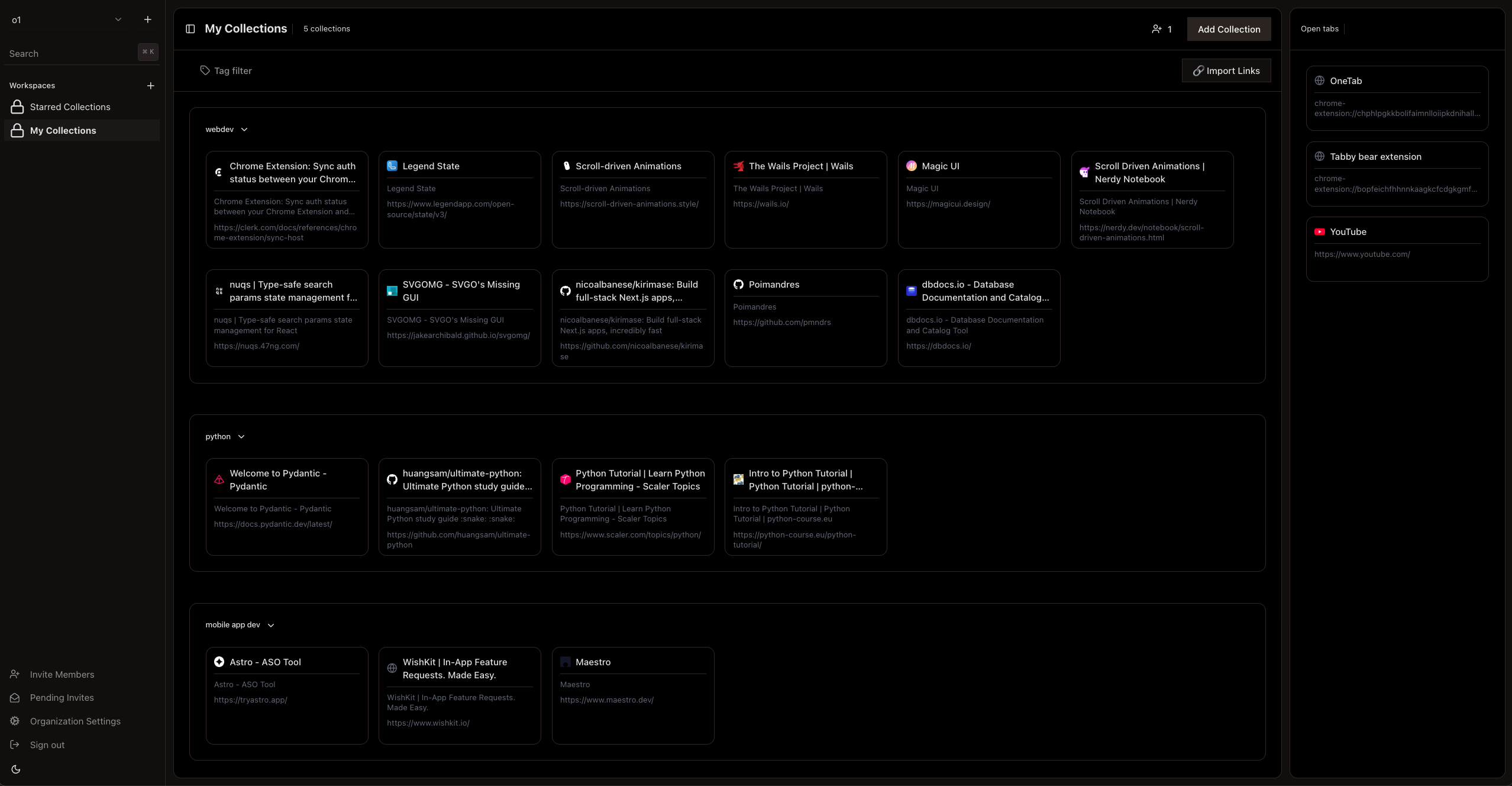The height and width of the screenshot is (786, 1512).
Task: Open the Intro to Python Tutorial card
Action: 806,507
